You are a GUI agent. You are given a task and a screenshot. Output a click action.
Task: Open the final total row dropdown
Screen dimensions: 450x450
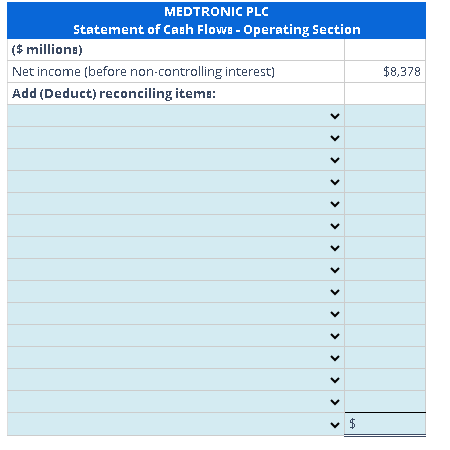176,424
